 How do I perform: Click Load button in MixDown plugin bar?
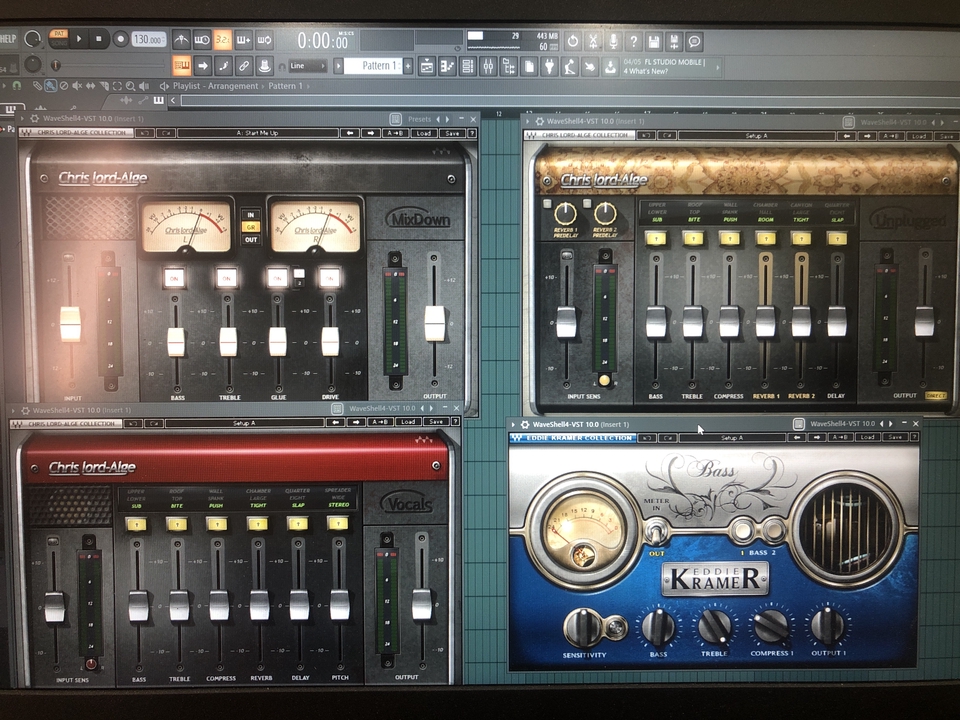(x=423, y=133)
